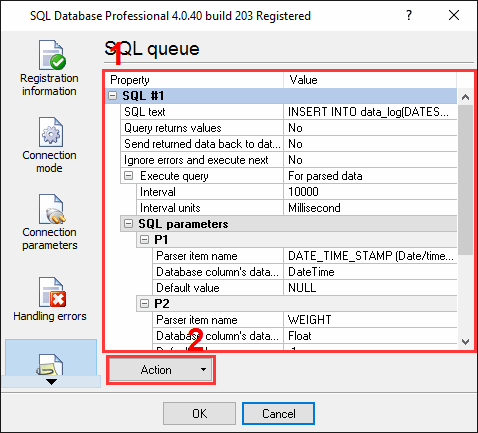478x433 pixels.
Task: Click No value of Ignore errors row
Action: click(x=370, y=160)
